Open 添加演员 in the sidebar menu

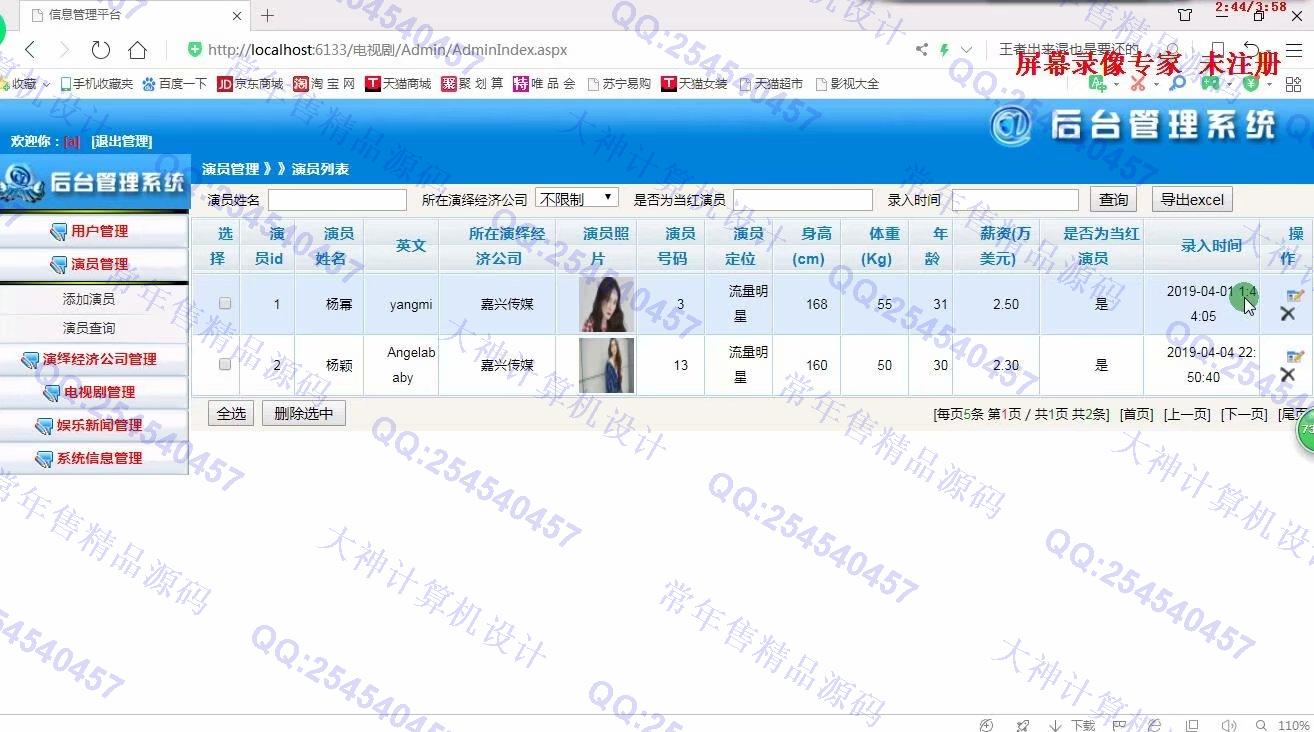(x=89, y=299)
